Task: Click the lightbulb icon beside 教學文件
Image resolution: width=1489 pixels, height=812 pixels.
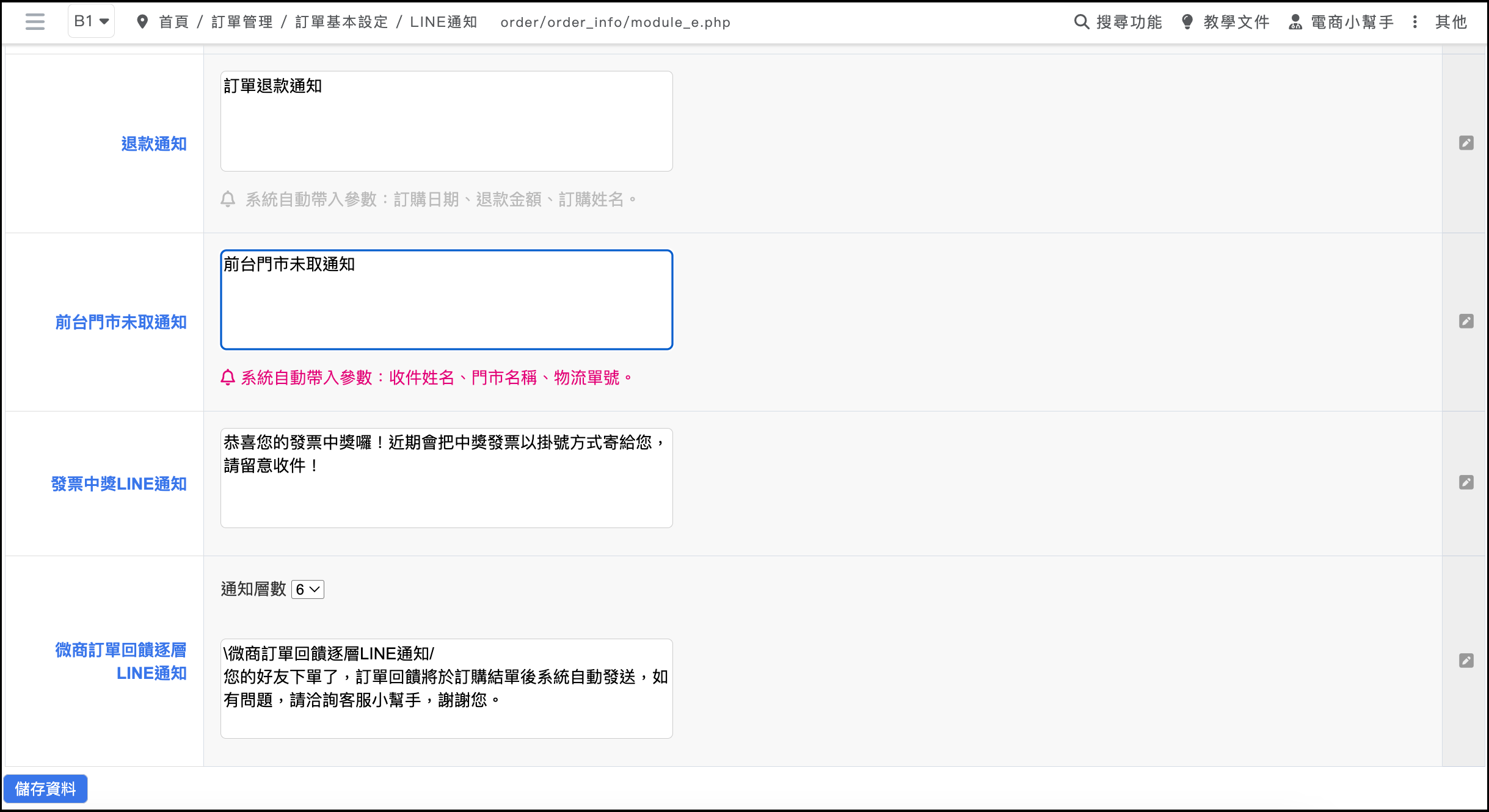Action: [1187, 22]
